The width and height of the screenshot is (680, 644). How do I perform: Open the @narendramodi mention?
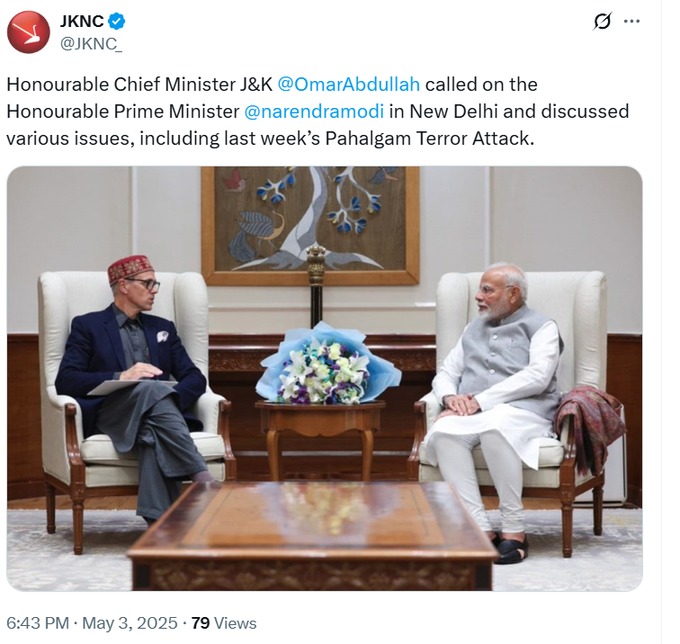point(314,111)
